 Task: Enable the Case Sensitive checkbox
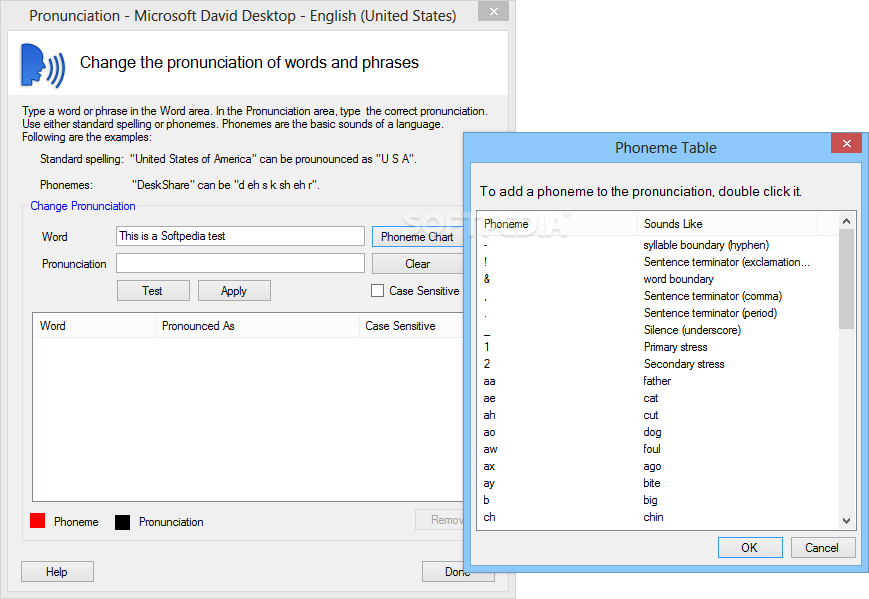(x=377, y=291)
